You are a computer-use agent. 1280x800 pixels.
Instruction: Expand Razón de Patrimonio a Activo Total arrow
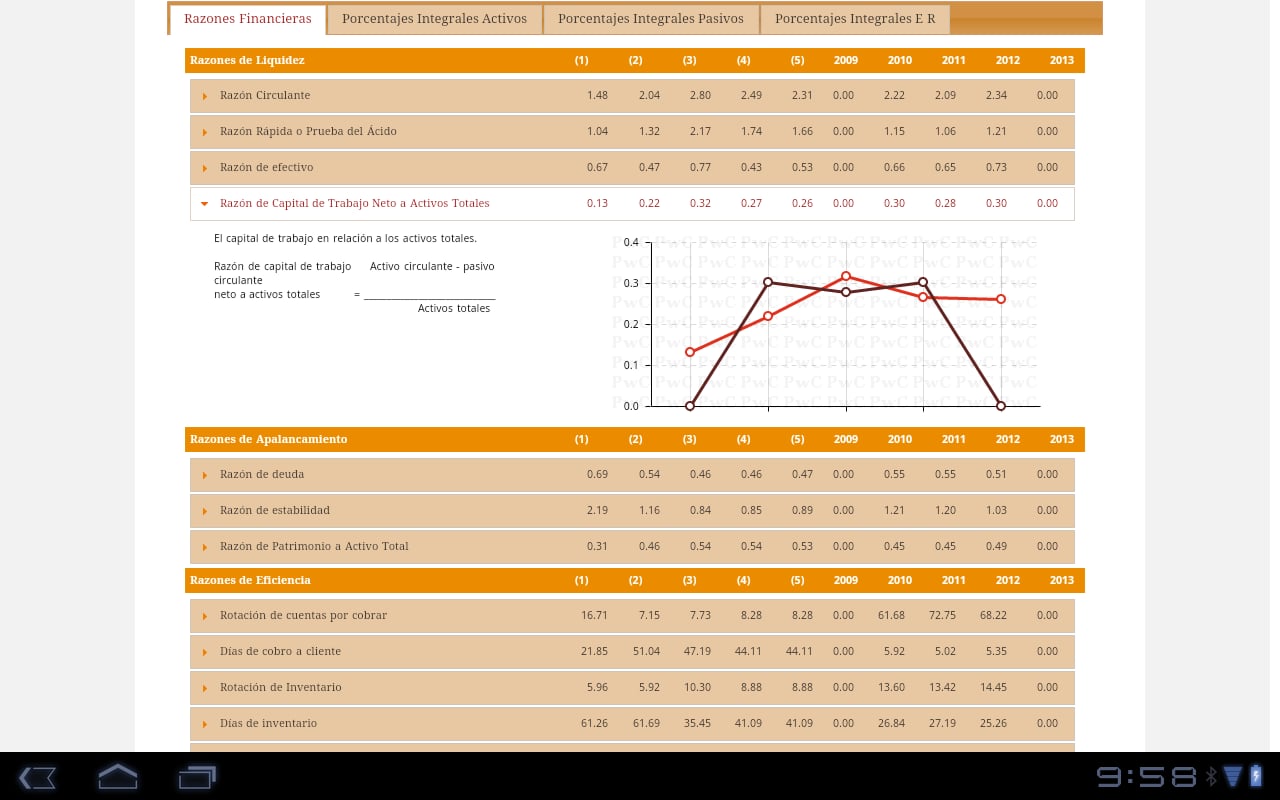[x=205, y=547]
